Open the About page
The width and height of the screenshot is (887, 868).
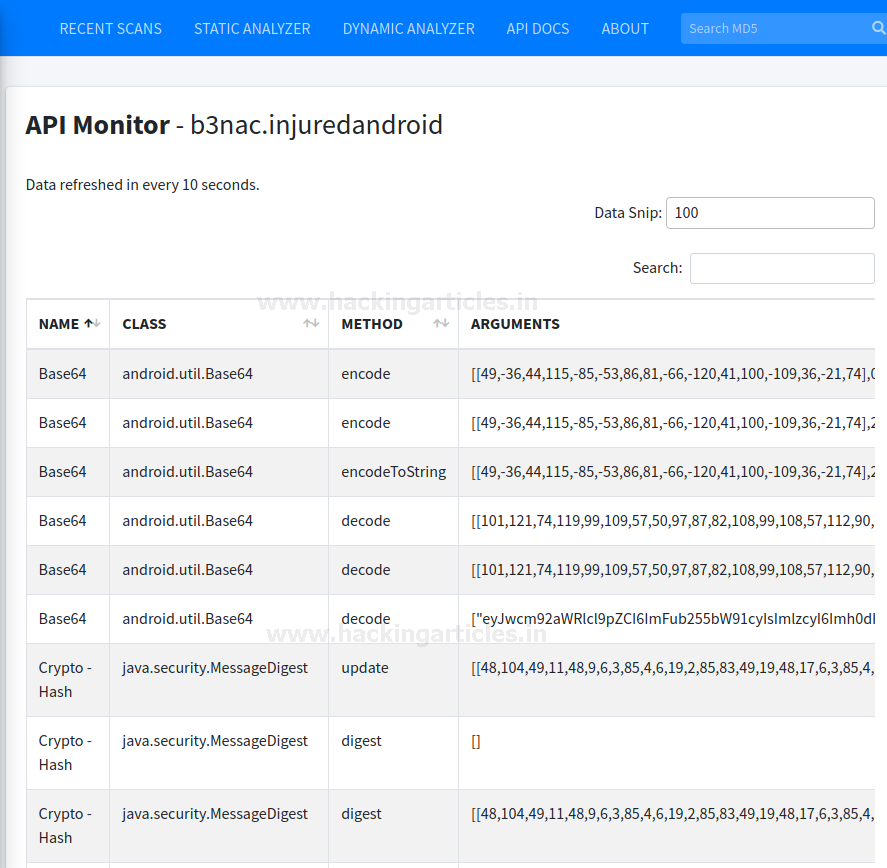(x=625, y=28)
